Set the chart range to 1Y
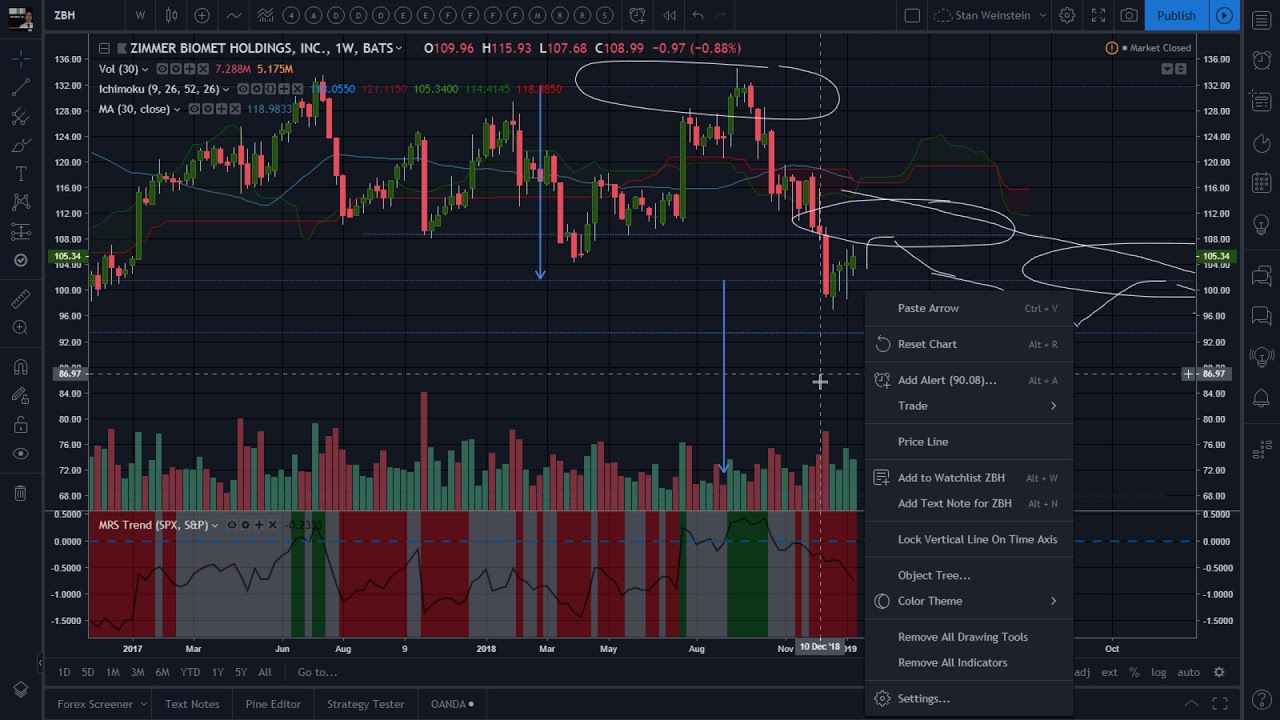 217,672
